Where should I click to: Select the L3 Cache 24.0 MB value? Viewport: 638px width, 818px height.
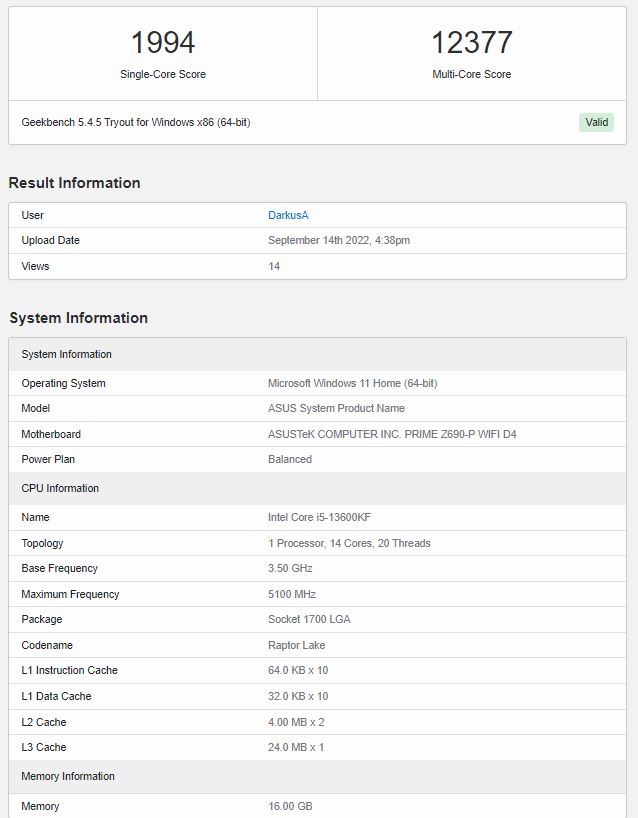click(296, 747)
